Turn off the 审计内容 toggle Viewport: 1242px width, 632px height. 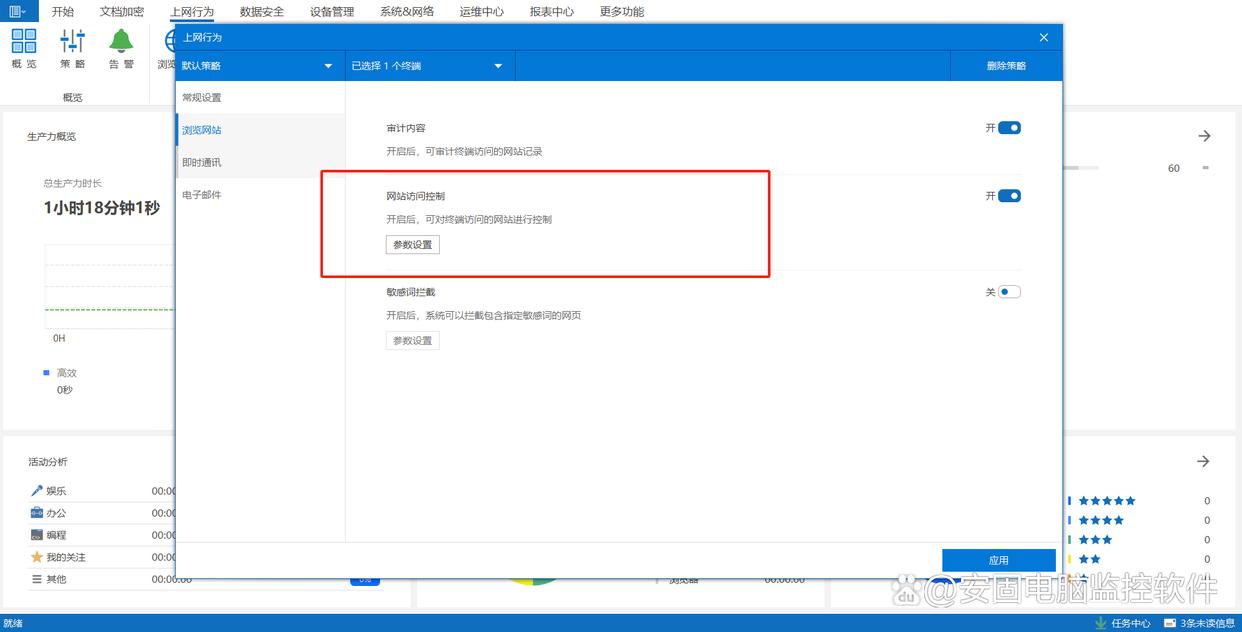click(1009, 128)
